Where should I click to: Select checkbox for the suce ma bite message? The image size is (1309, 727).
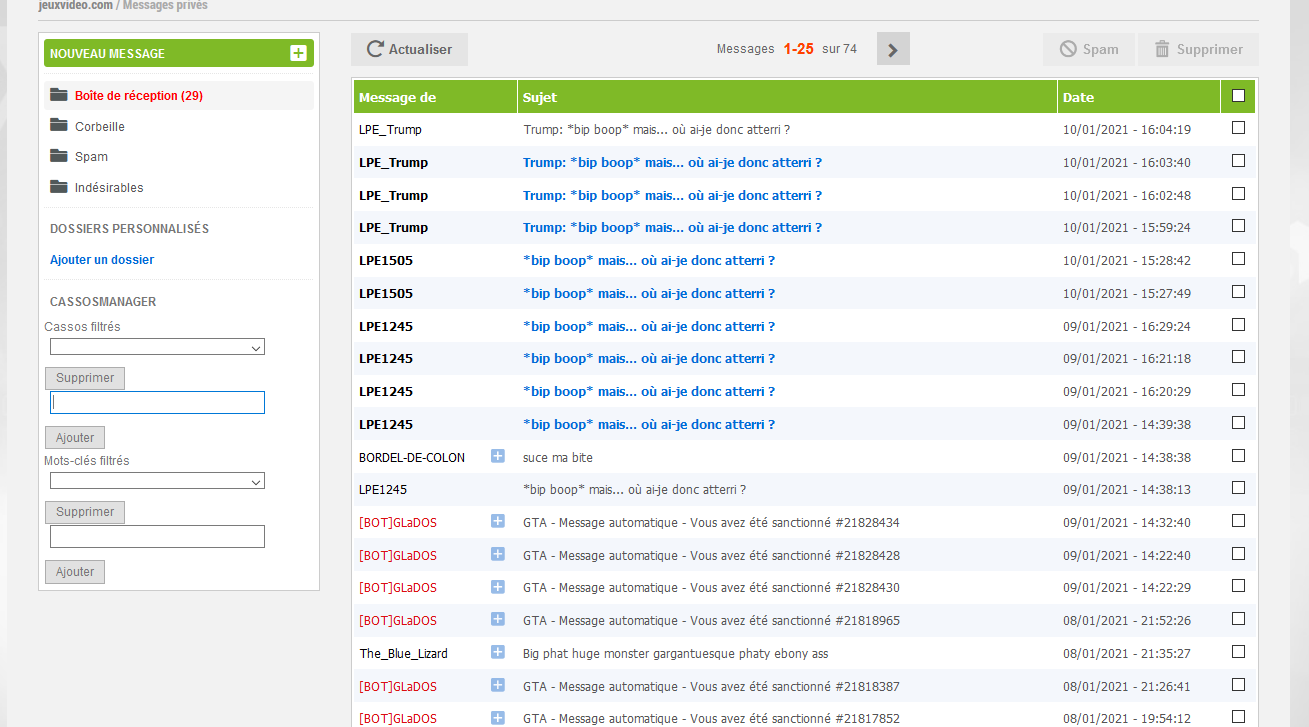point(1238,456)
